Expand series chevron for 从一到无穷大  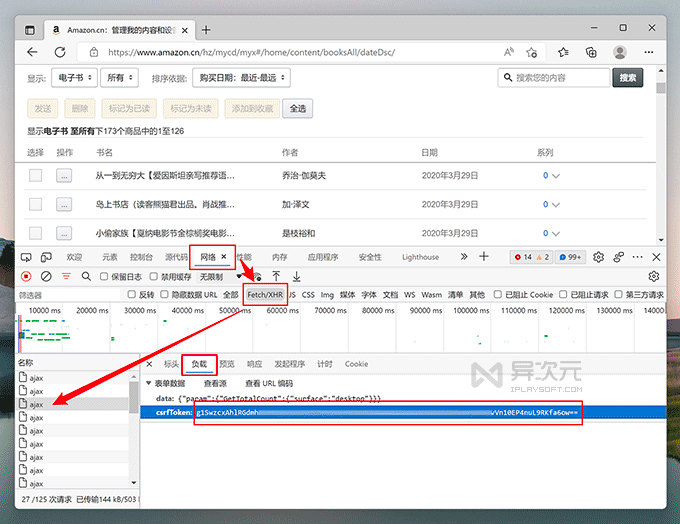click(x=556, y=176)
